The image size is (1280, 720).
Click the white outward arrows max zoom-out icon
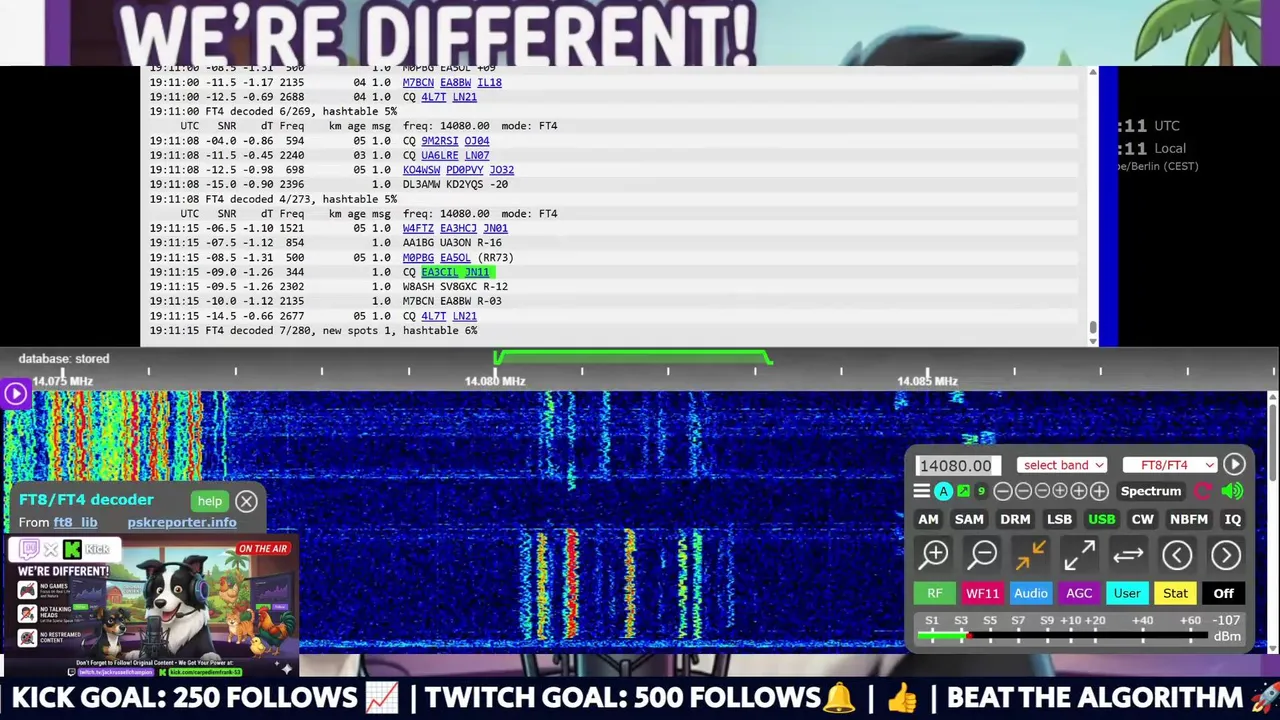point(1079,554)
